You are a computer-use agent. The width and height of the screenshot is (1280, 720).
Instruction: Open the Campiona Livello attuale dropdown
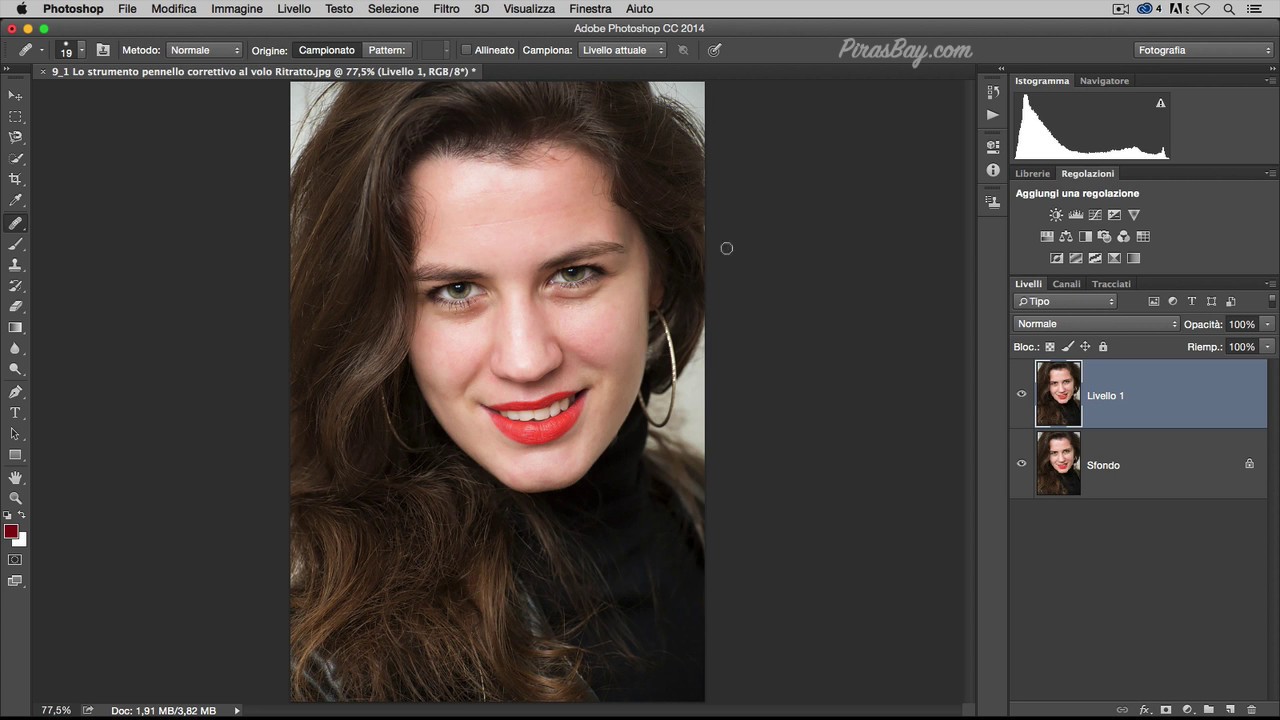pyautogui.click(x=622, y=50)
